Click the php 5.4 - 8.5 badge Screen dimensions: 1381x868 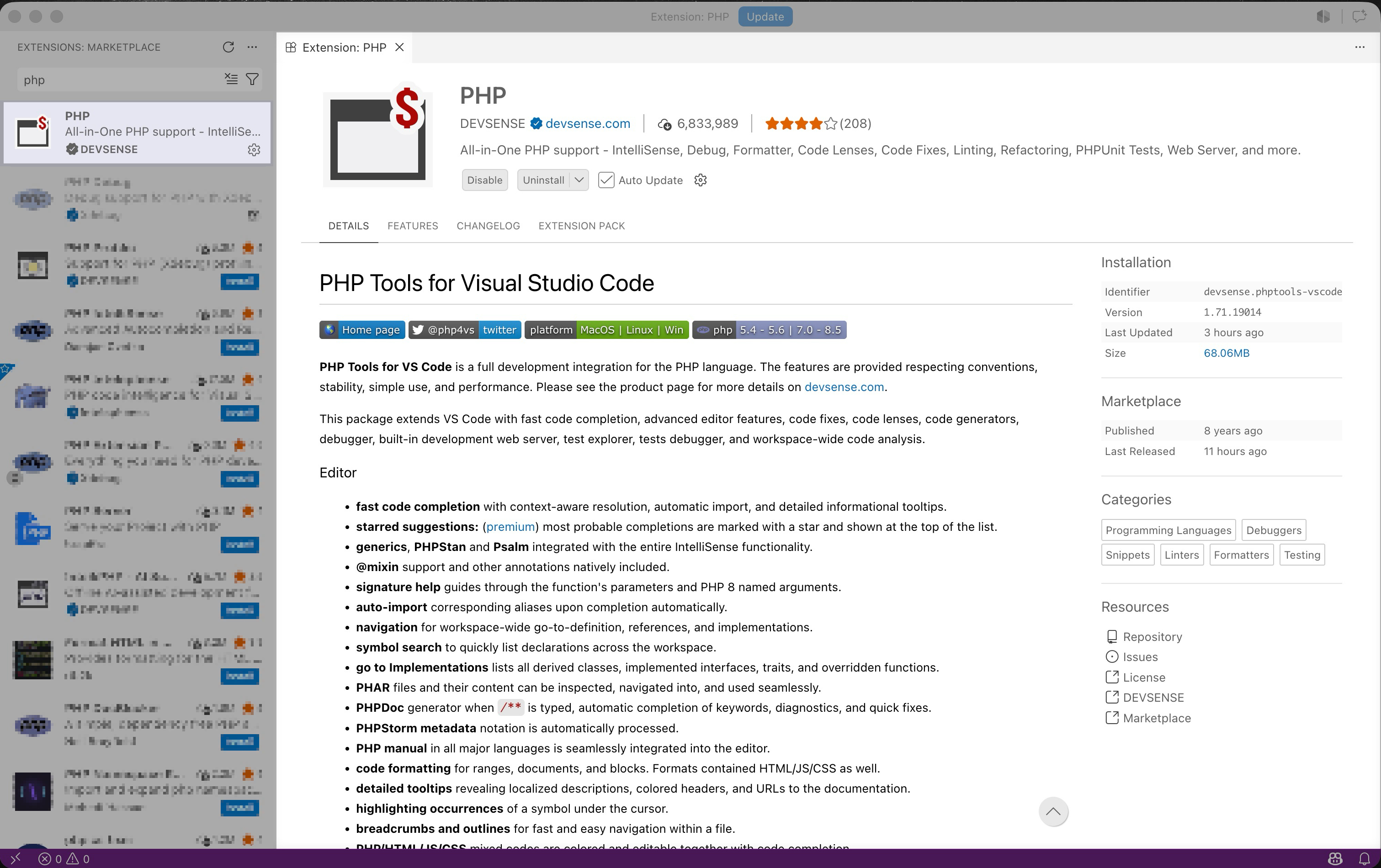pos(769,330)
